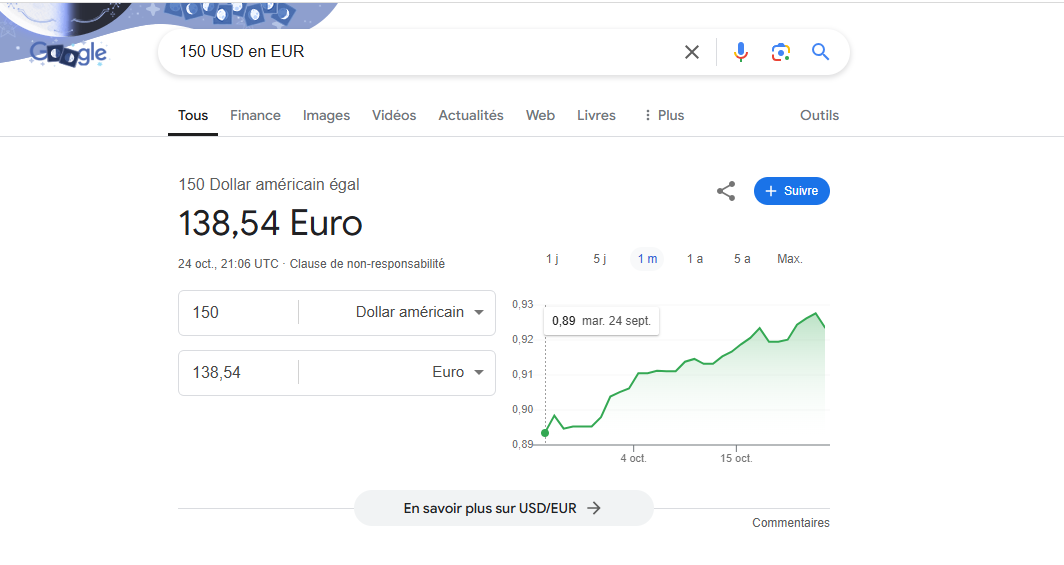The height and width of the screenshot is (565, 1064).
Task: Open En savoir plus sur USD/EUR
Action: tap(503, 508)
